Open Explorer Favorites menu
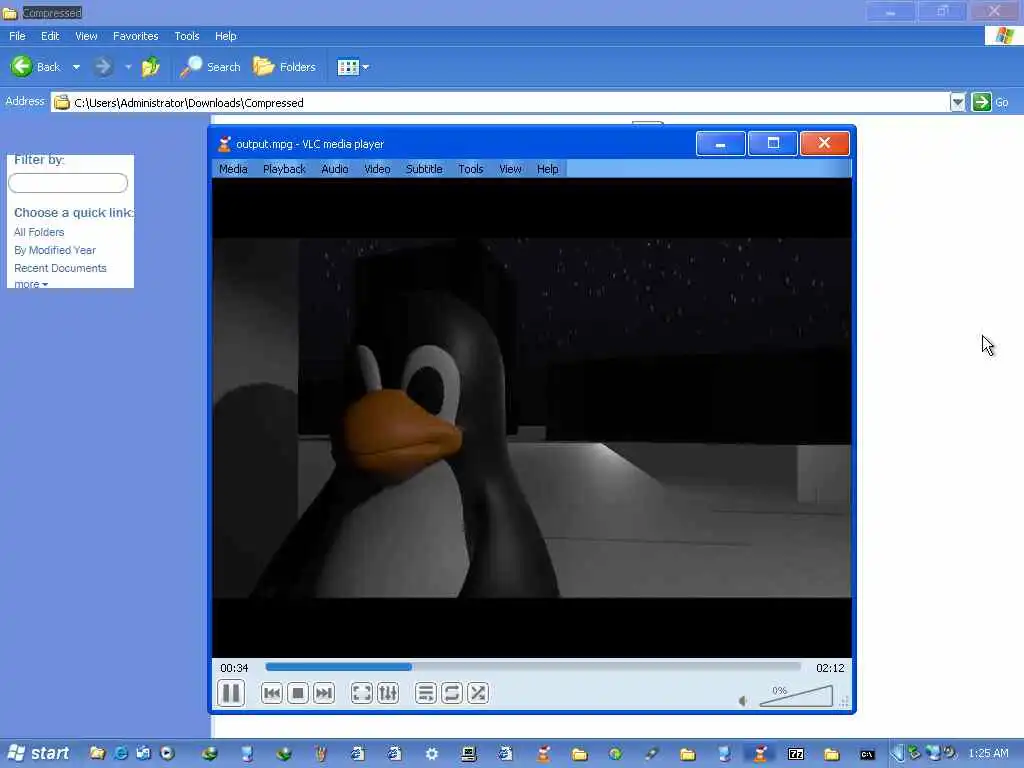Viewport: 1024px width, 768px height. point(135,36)
